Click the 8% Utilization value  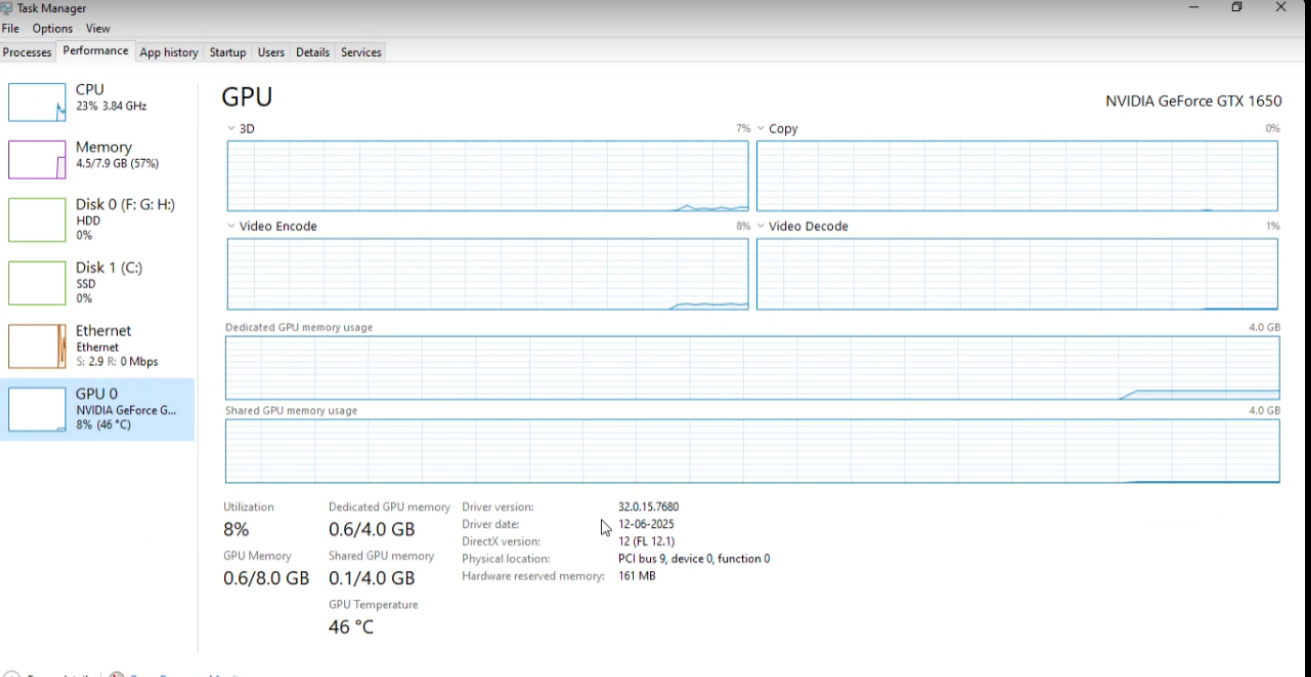pos(236,529)
